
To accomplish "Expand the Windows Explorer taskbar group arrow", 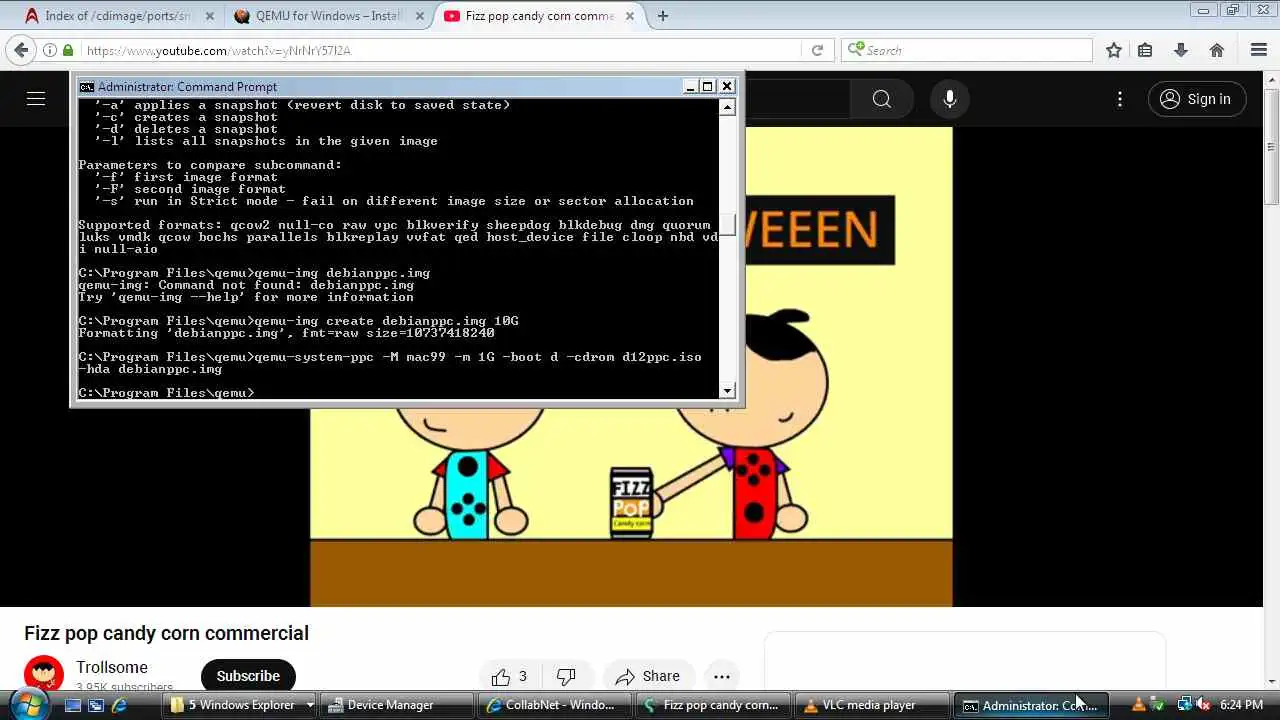I will pyautogui.click(x=309, y=705).
